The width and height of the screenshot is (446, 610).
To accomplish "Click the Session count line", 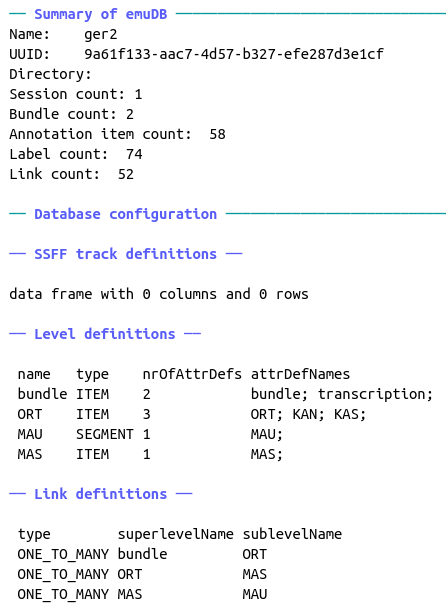I will [76, 94].
